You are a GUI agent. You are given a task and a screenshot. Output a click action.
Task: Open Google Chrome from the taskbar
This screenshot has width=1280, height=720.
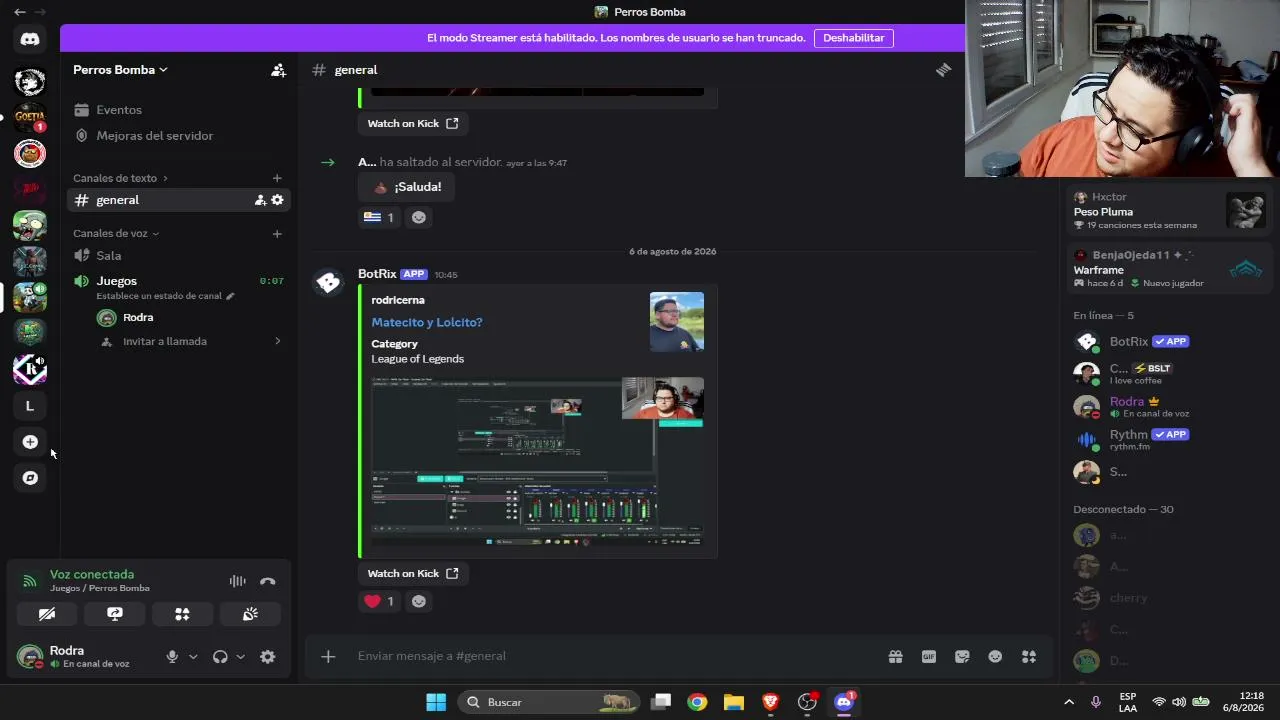697,702
